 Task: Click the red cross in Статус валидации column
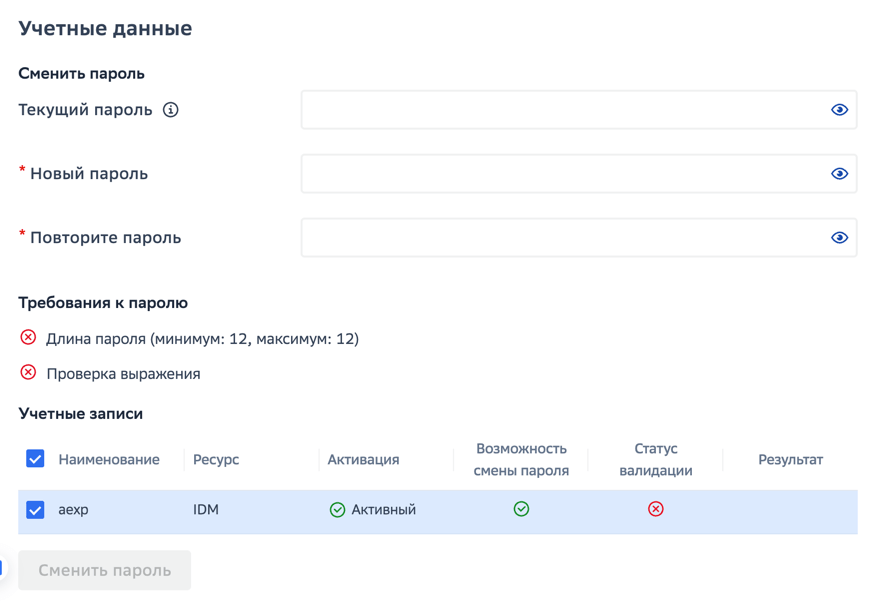(656, 509)
